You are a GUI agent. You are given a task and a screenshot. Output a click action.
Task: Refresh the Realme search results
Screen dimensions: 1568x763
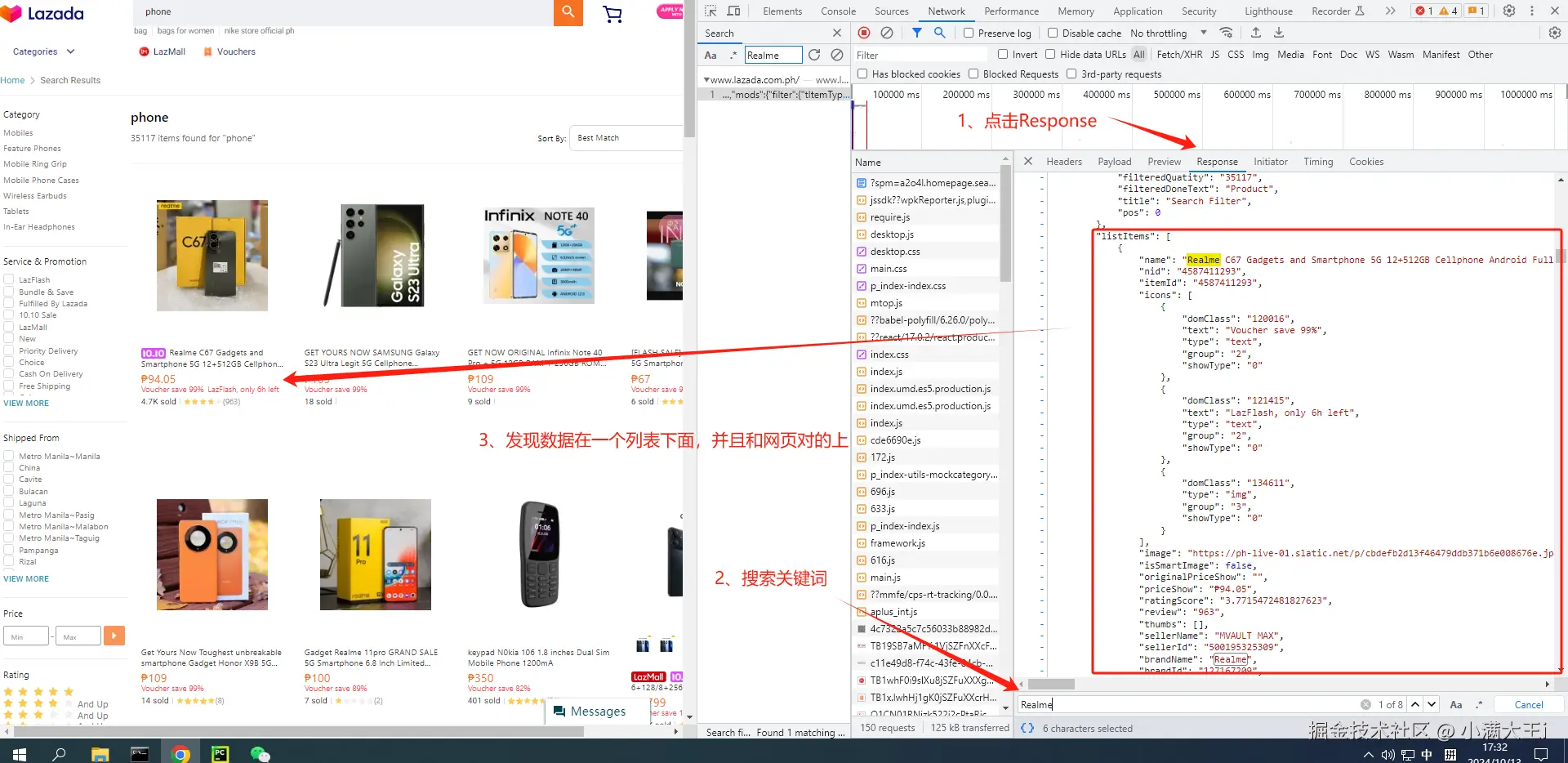coord(814,55)
